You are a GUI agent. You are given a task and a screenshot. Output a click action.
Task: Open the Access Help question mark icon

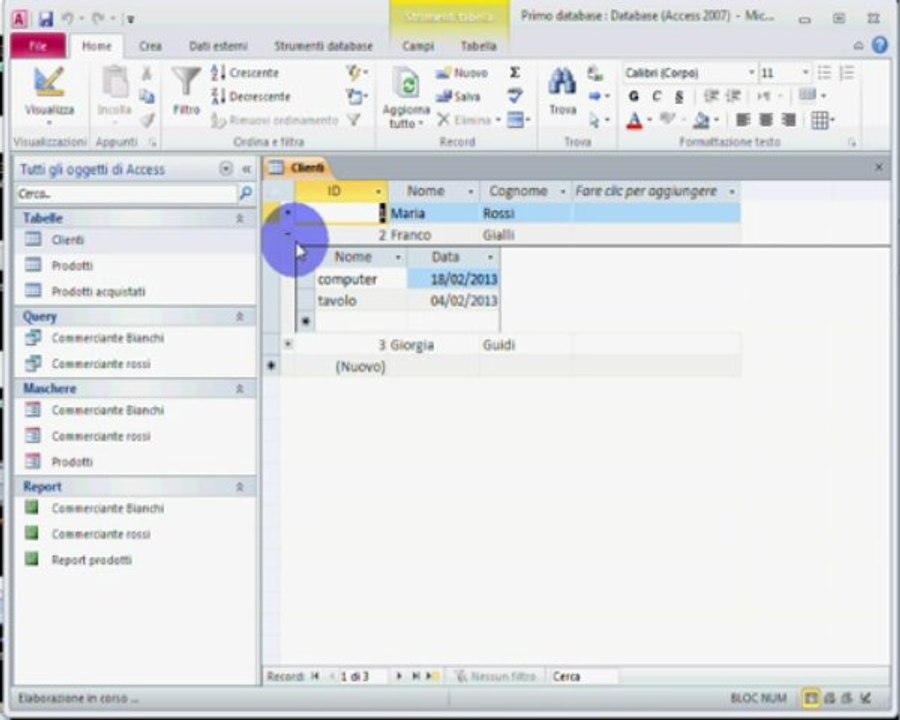(879, 45)
